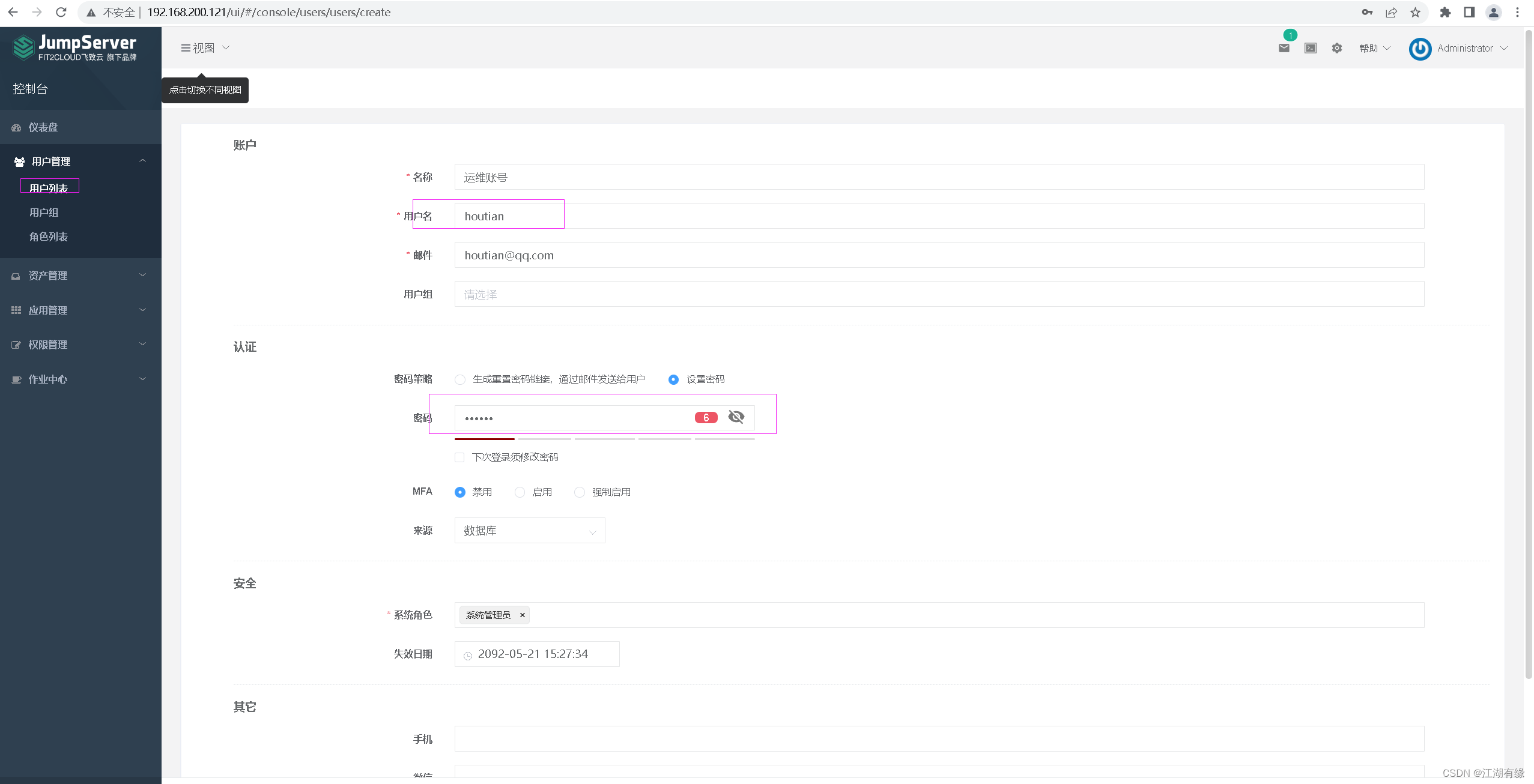This screenshot has width=1534, height=784.
Task: Open the saved passwords key icon
Action: pos(1367,12)
